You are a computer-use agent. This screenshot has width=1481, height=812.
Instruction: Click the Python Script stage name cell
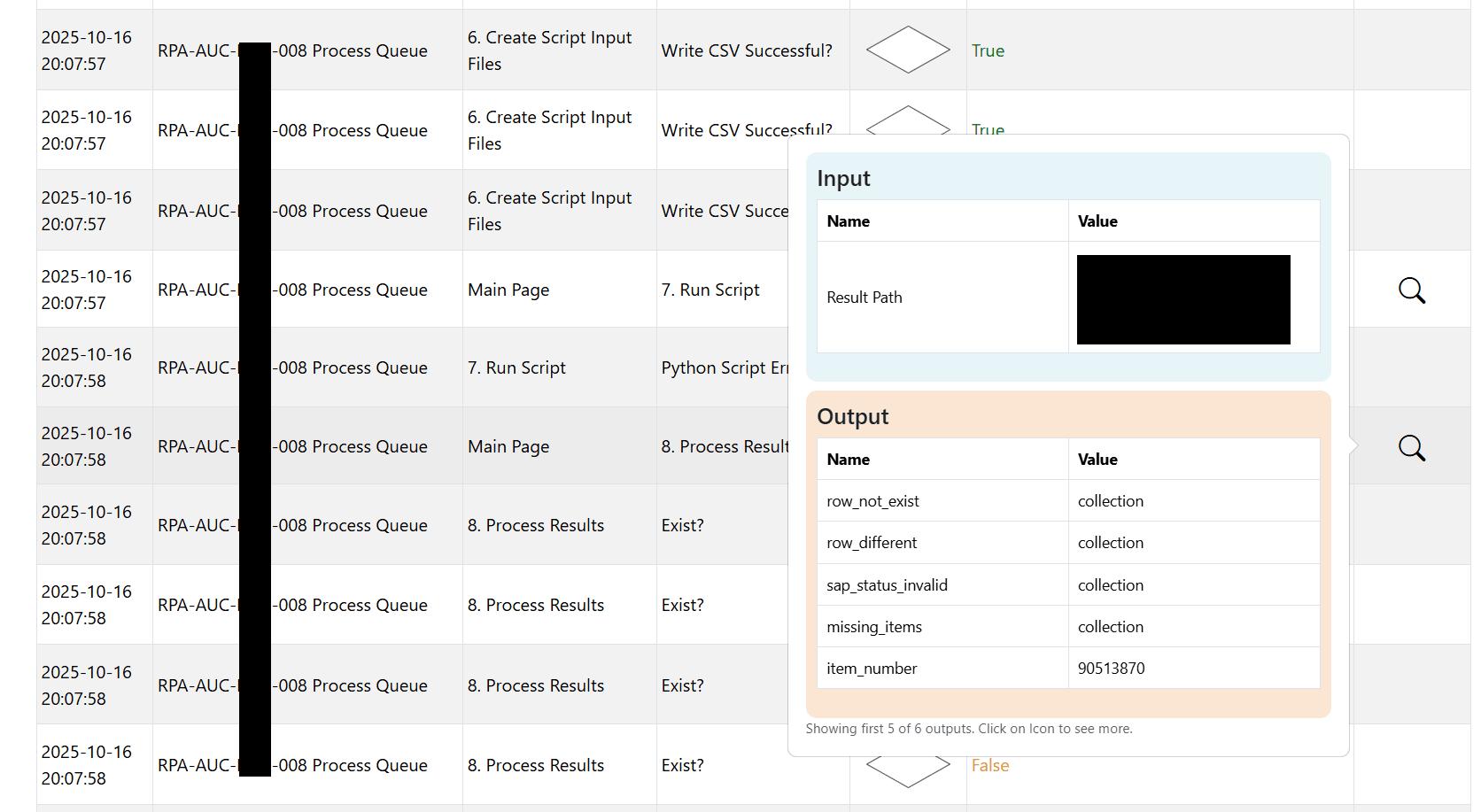click(724, 367)
